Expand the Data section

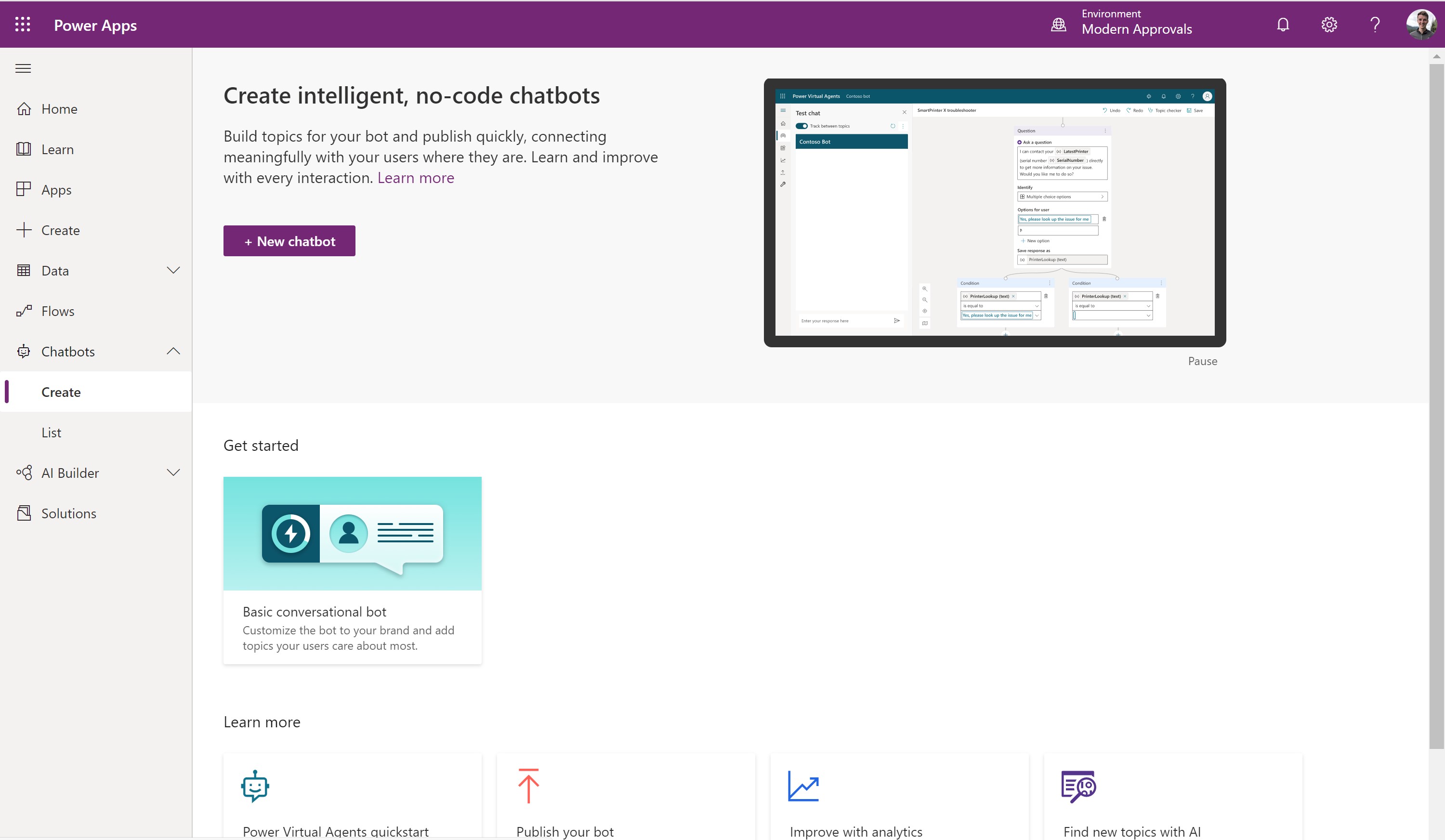[x=173, y=270]
